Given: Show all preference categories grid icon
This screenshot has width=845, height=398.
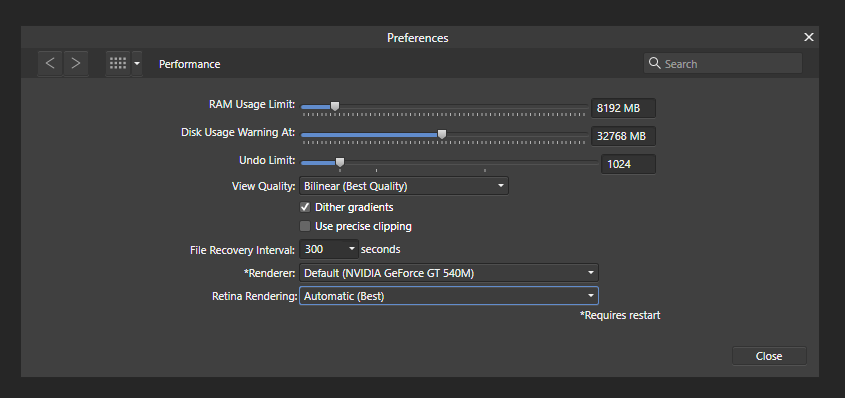Looking at the screenshot, I should point(118,64).
